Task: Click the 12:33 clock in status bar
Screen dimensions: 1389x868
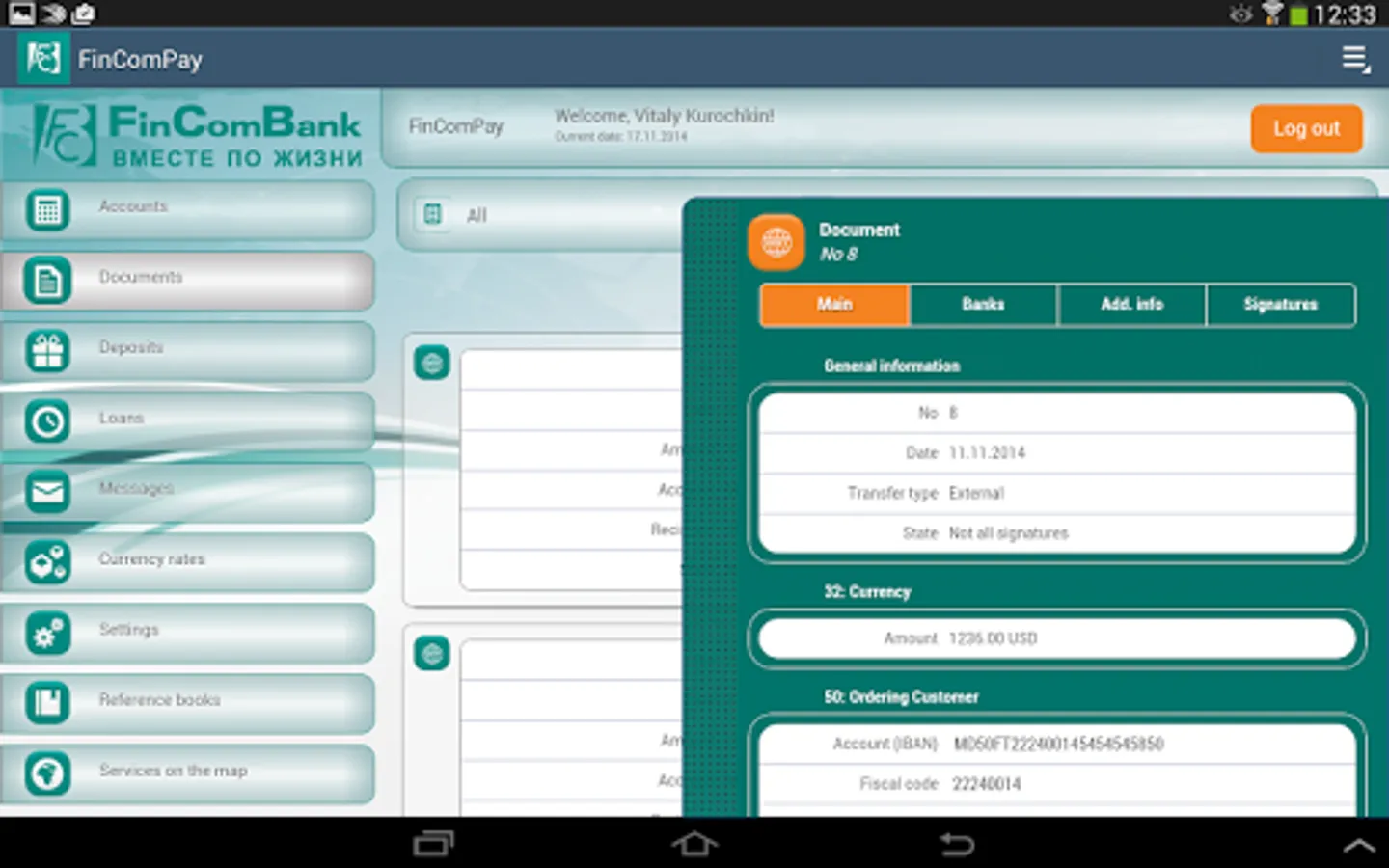Action: (x=1345, y=14)
